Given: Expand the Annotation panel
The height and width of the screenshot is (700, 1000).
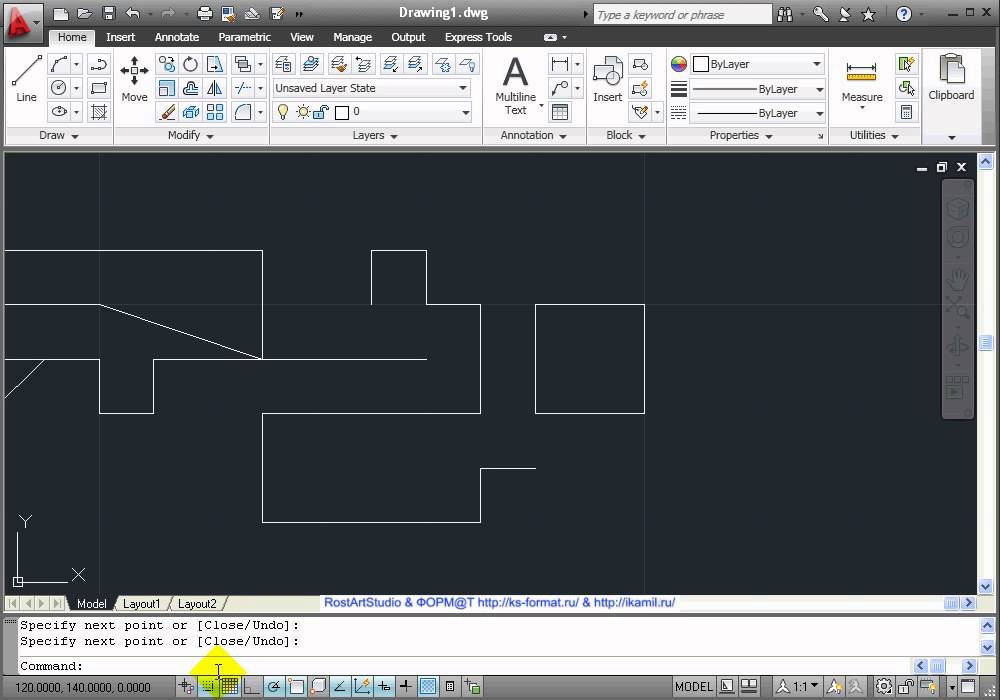Looking at the screenshot, I should click(x=534, y=135).
